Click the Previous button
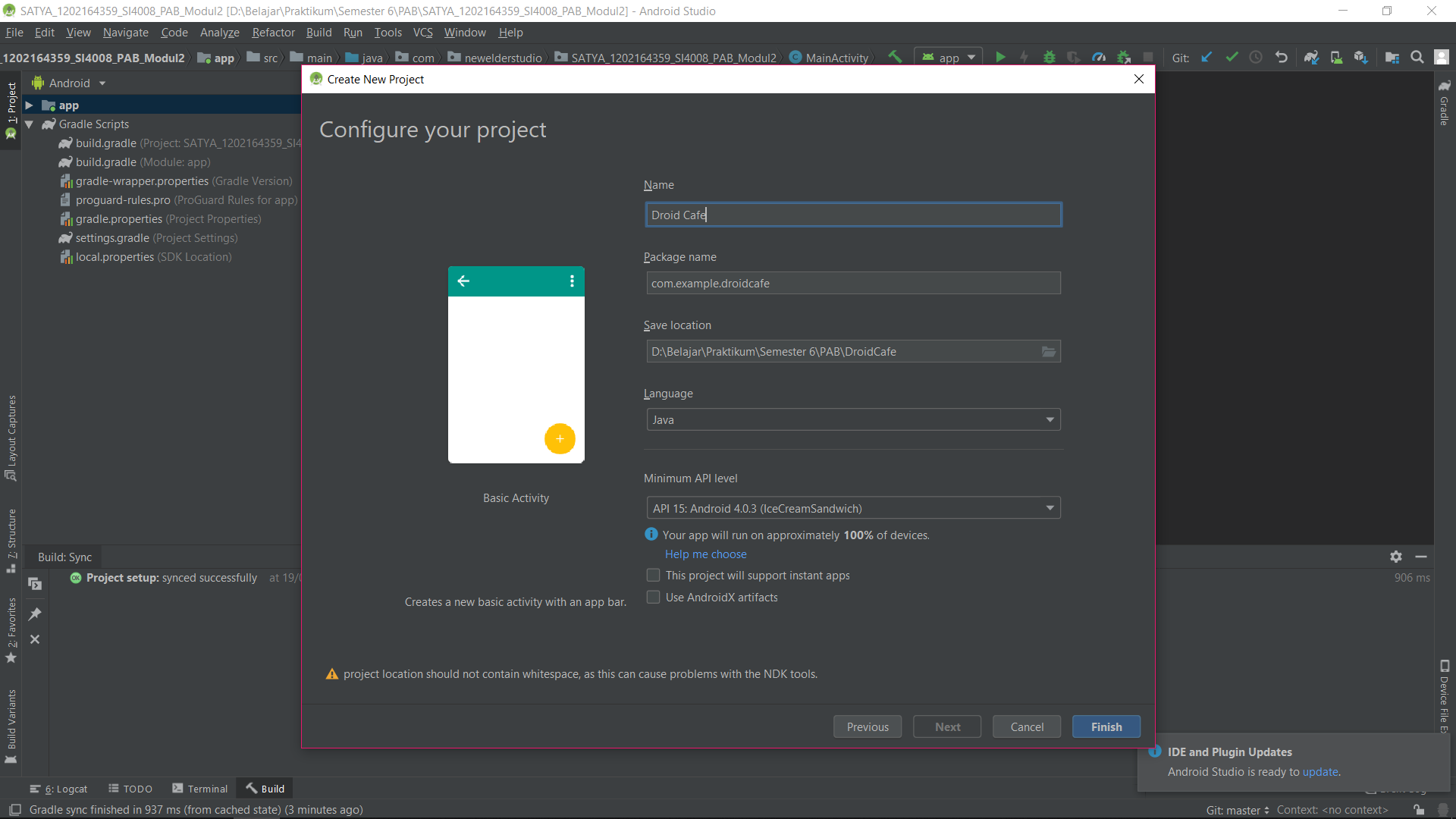The image size is (1456, 819). [868, 726]
